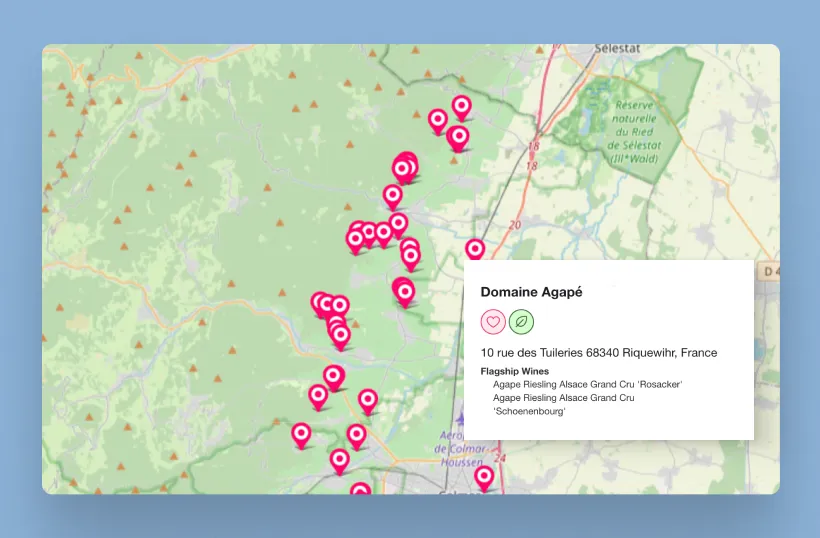Open the Domaine Agapé popup title
The height and width of the screenshot is (538, 820).
click(531, 292)
